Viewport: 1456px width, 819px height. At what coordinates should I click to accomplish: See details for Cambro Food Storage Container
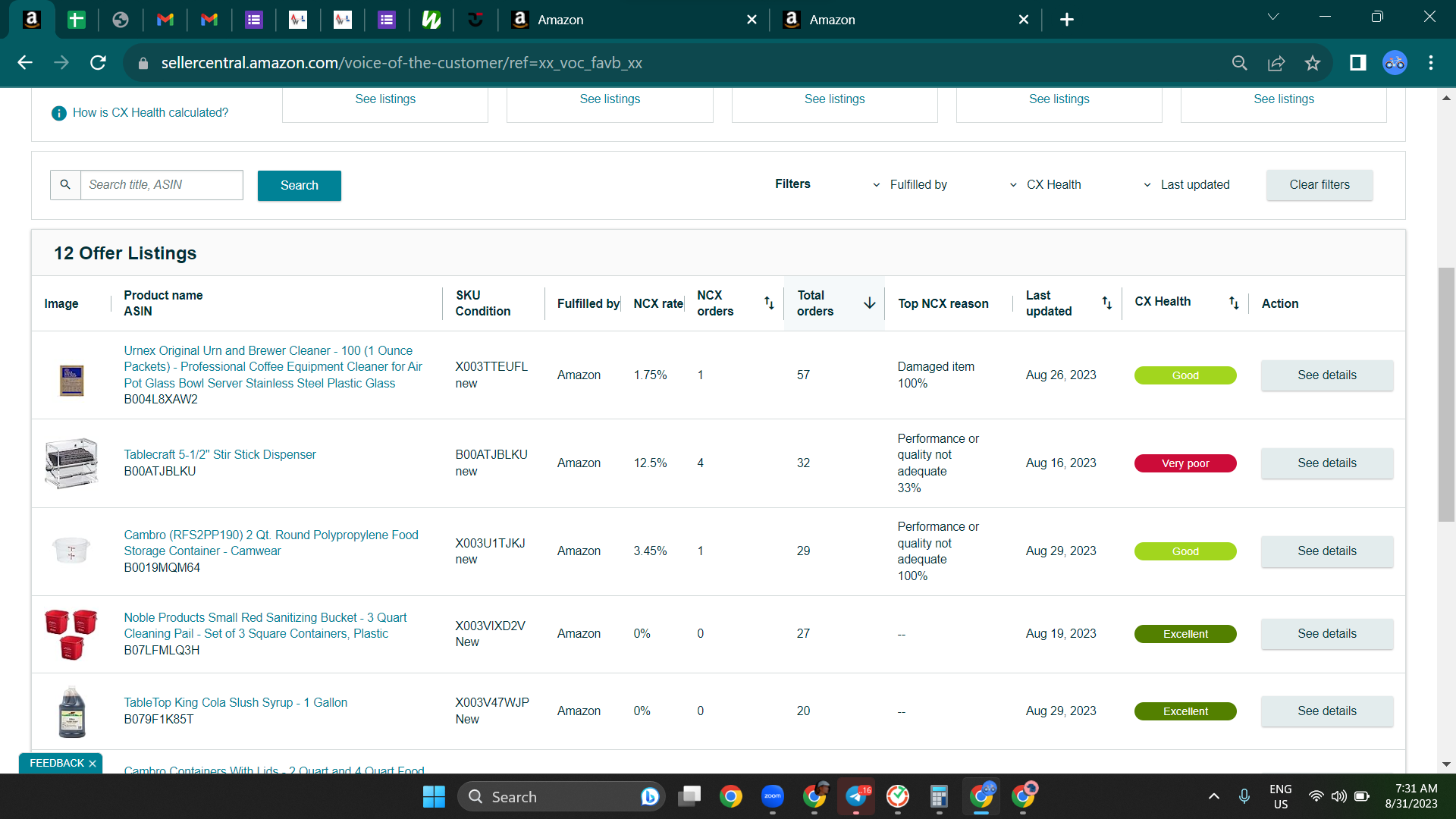(1327, 551)
